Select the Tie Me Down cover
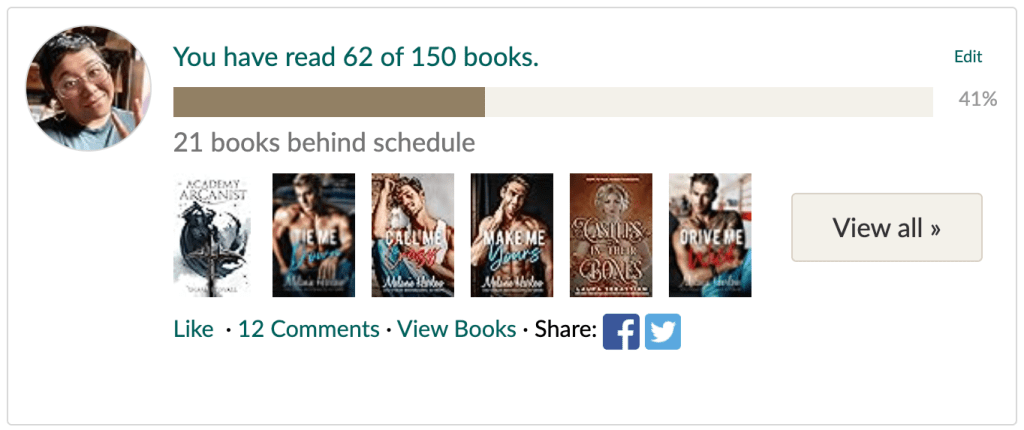 [313, 235]
